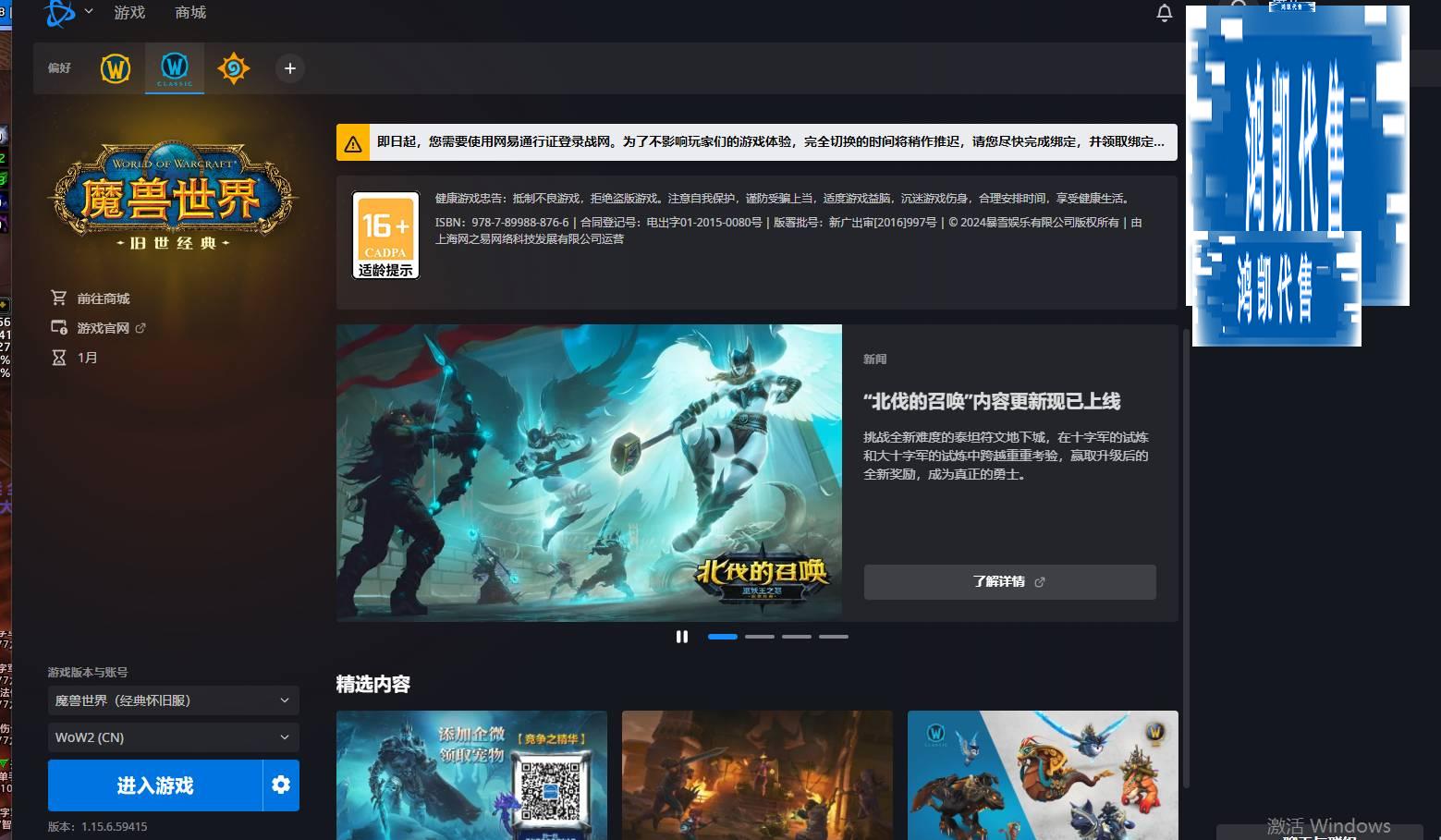Screen dimensions: 1441x840
Task: Jump to the second carousel slide indicator
Action: tap(760, 637)
